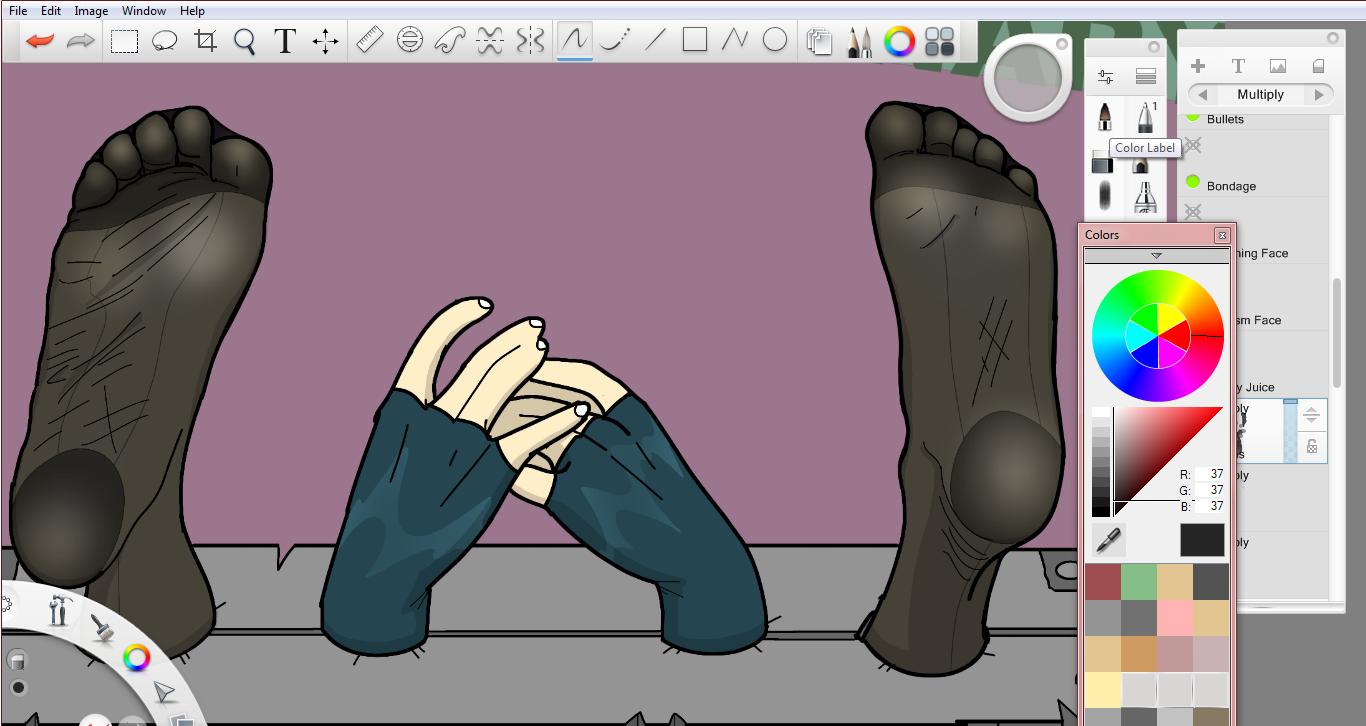Open the Window menu
The width and height of the screenshot is (1366, 726).
click(144, 11)
